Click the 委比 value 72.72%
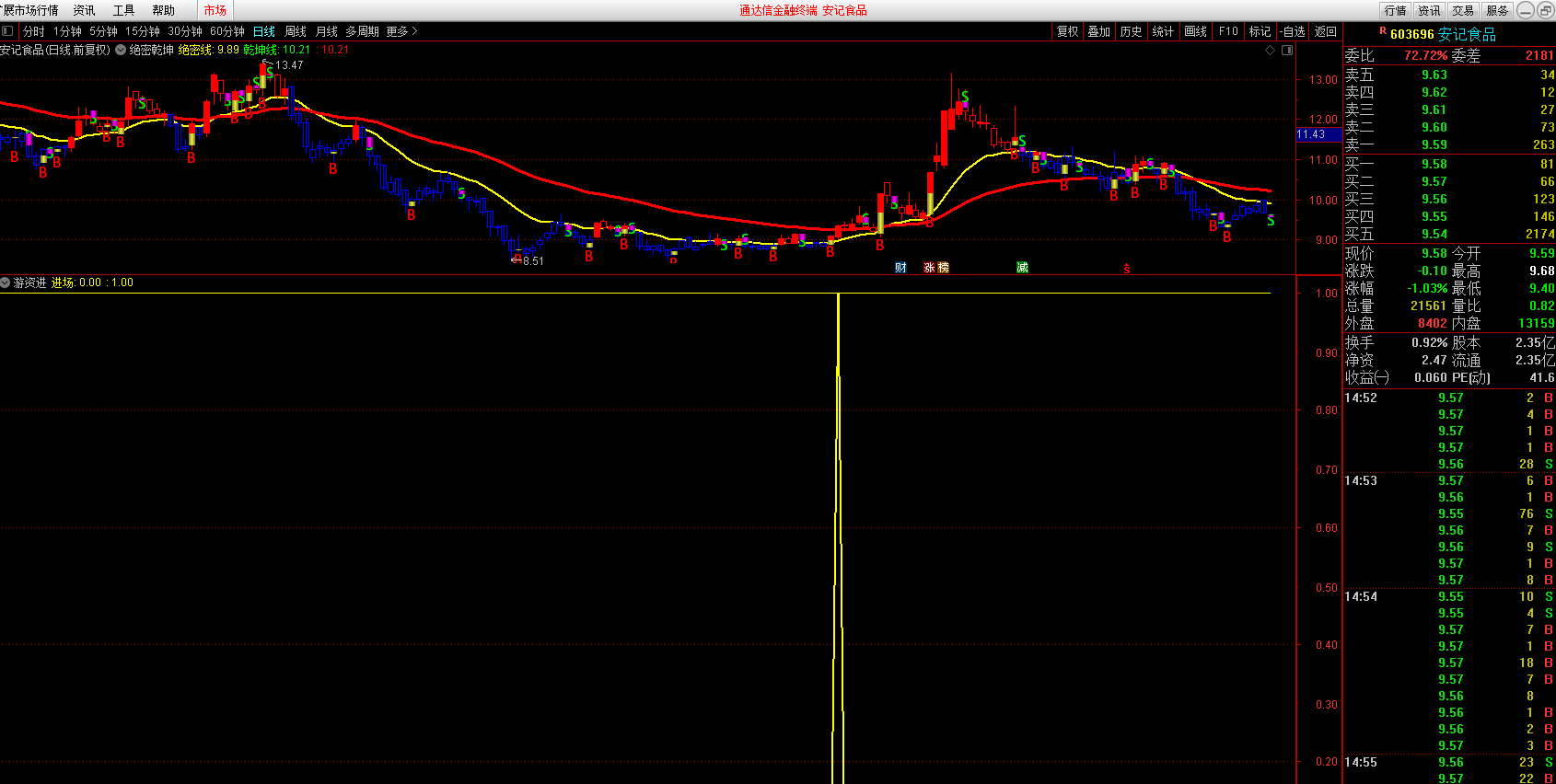 tap(1425, 55)
